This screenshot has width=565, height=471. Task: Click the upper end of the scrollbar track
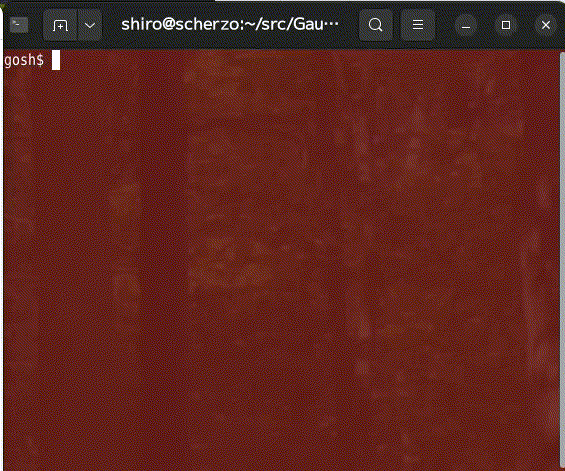(562, 58)
